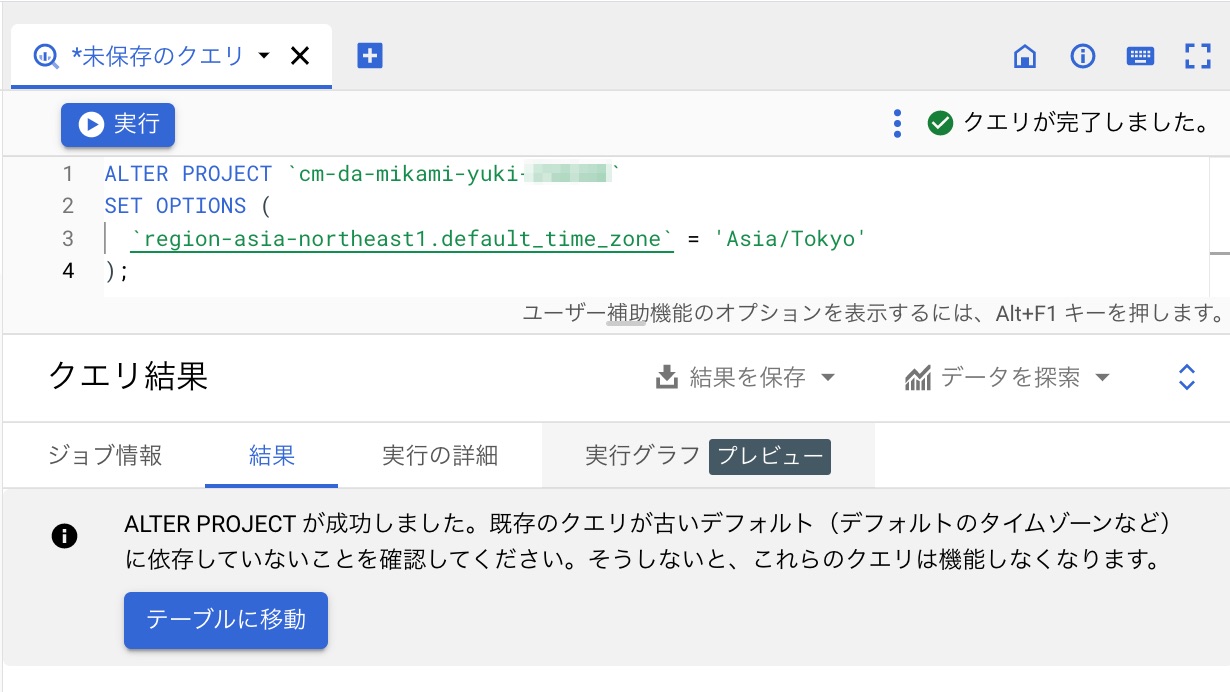Viewport: 1230px width, 692px height.
Task: Open the three-dot query options menu
Action: click(897, 124)
